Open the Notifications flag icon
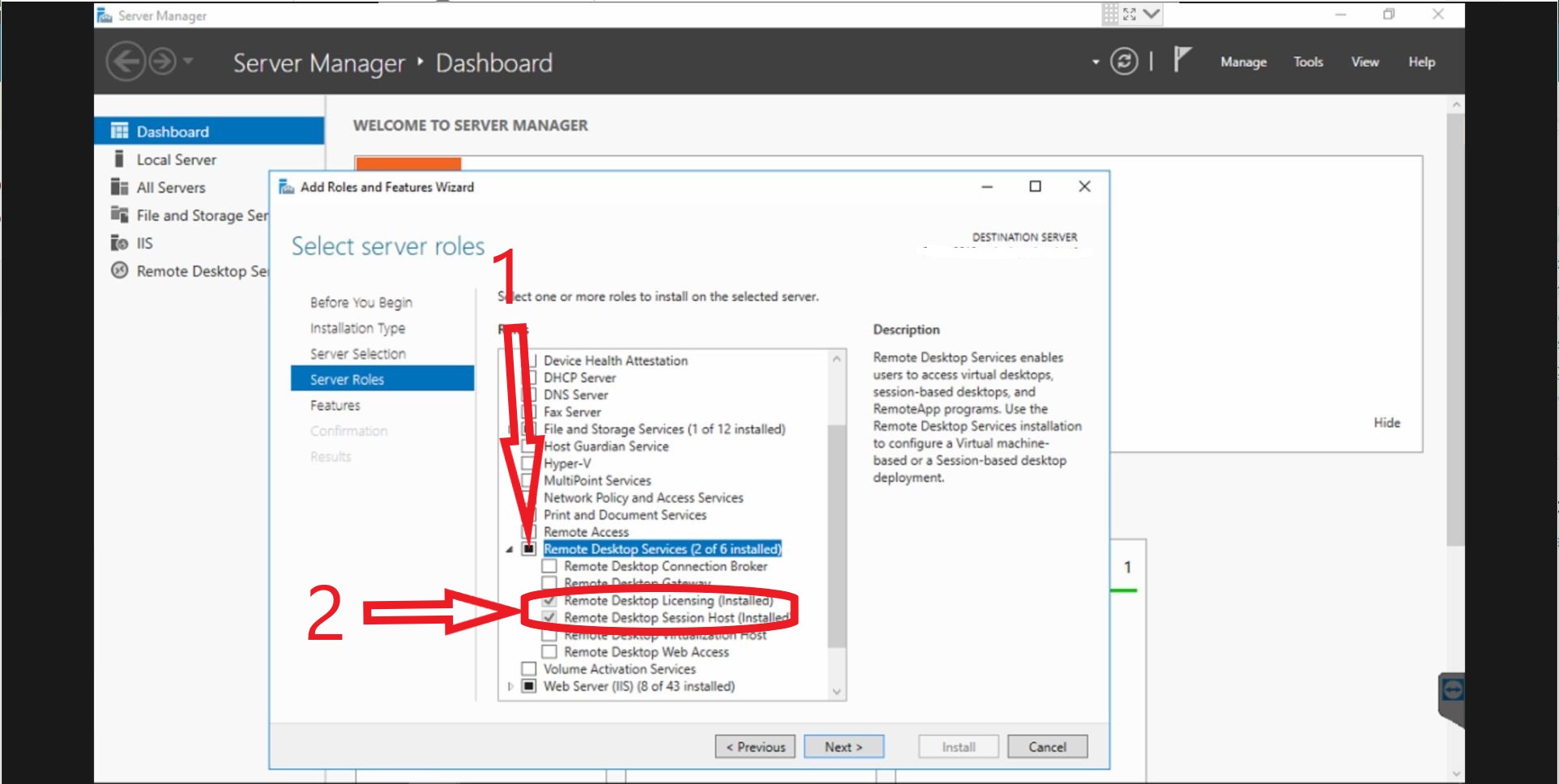 (x=1181, y=59)
